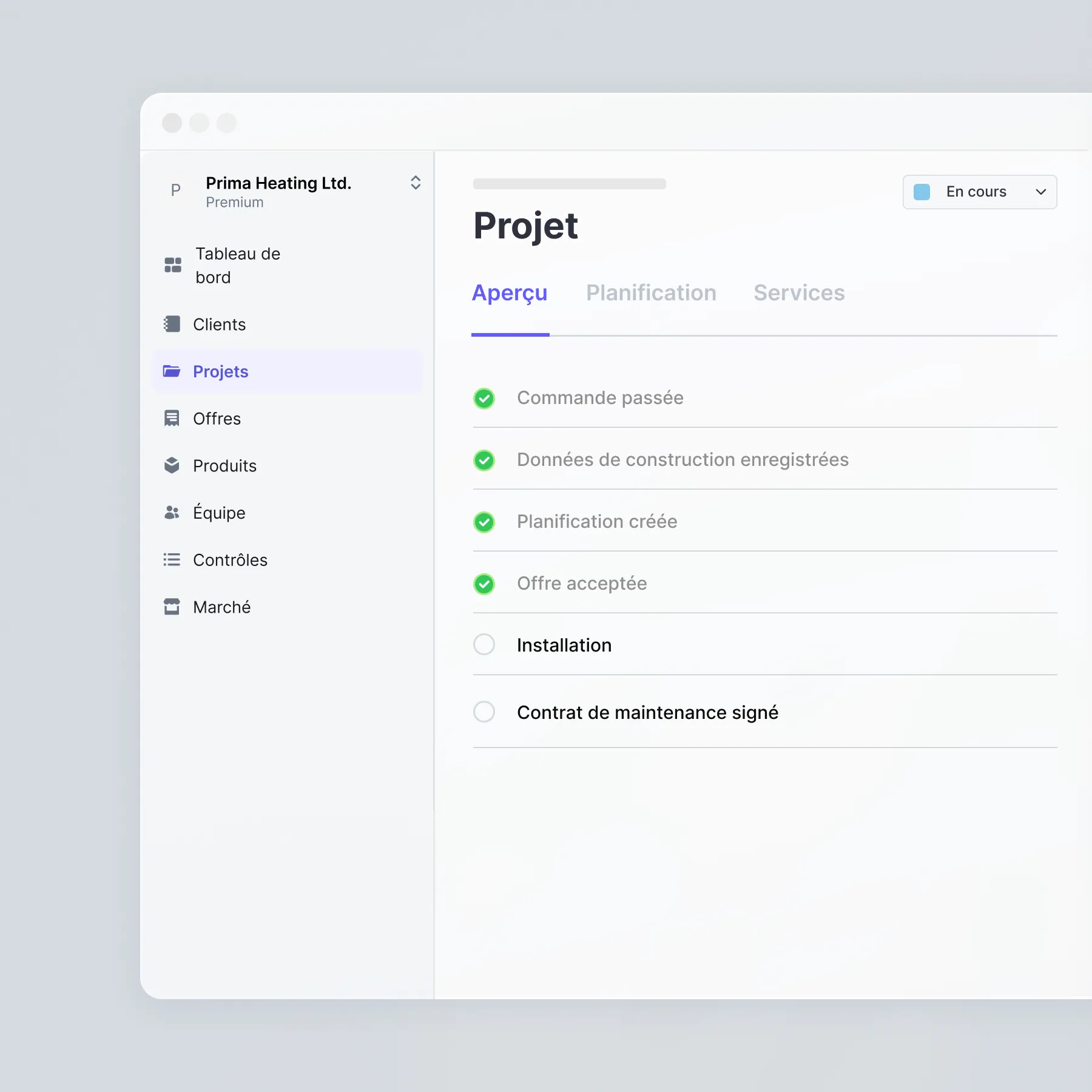Click the Commande passée label
Image resolution: width=1092 pixels, height=1092 pixels.
tap(600, 397)
